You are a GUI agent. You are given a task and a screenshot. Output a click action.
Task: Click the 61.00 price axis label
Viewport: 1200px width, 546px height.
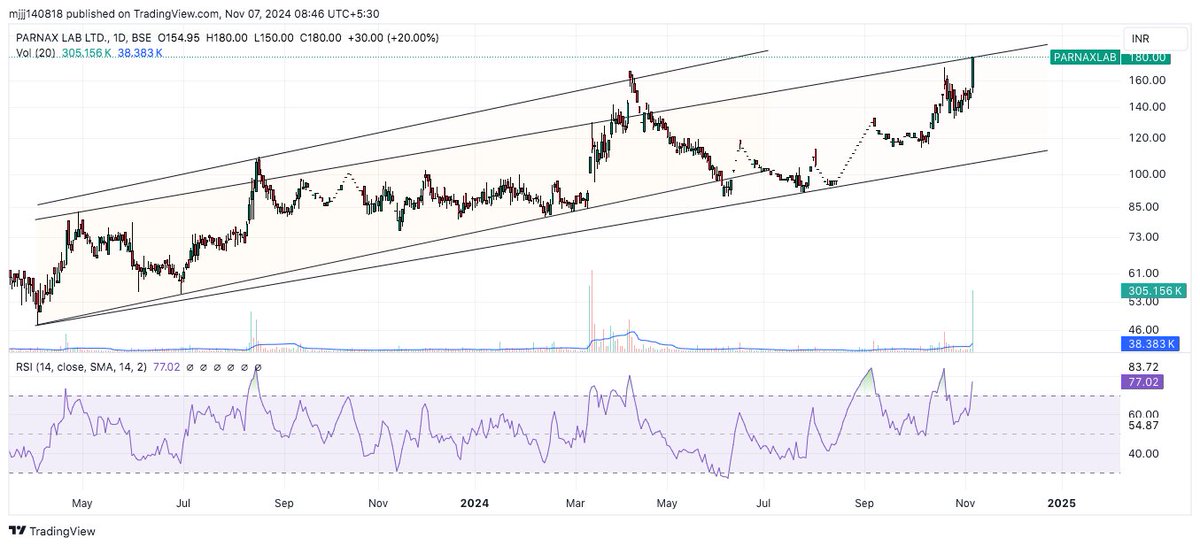(1145, 273)
